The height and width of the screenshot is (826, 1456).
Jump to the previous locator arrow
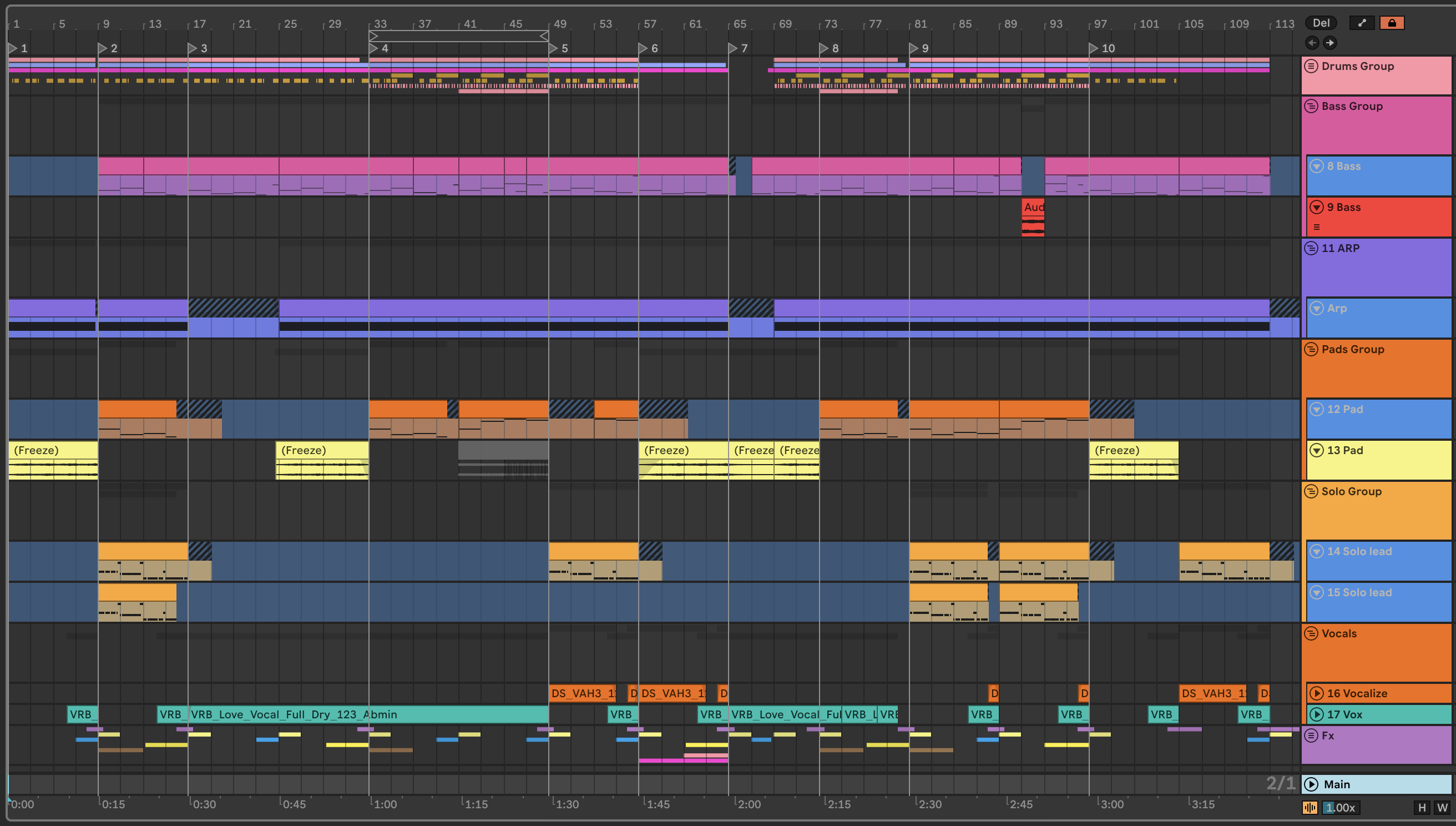[x=1312, y=43]
